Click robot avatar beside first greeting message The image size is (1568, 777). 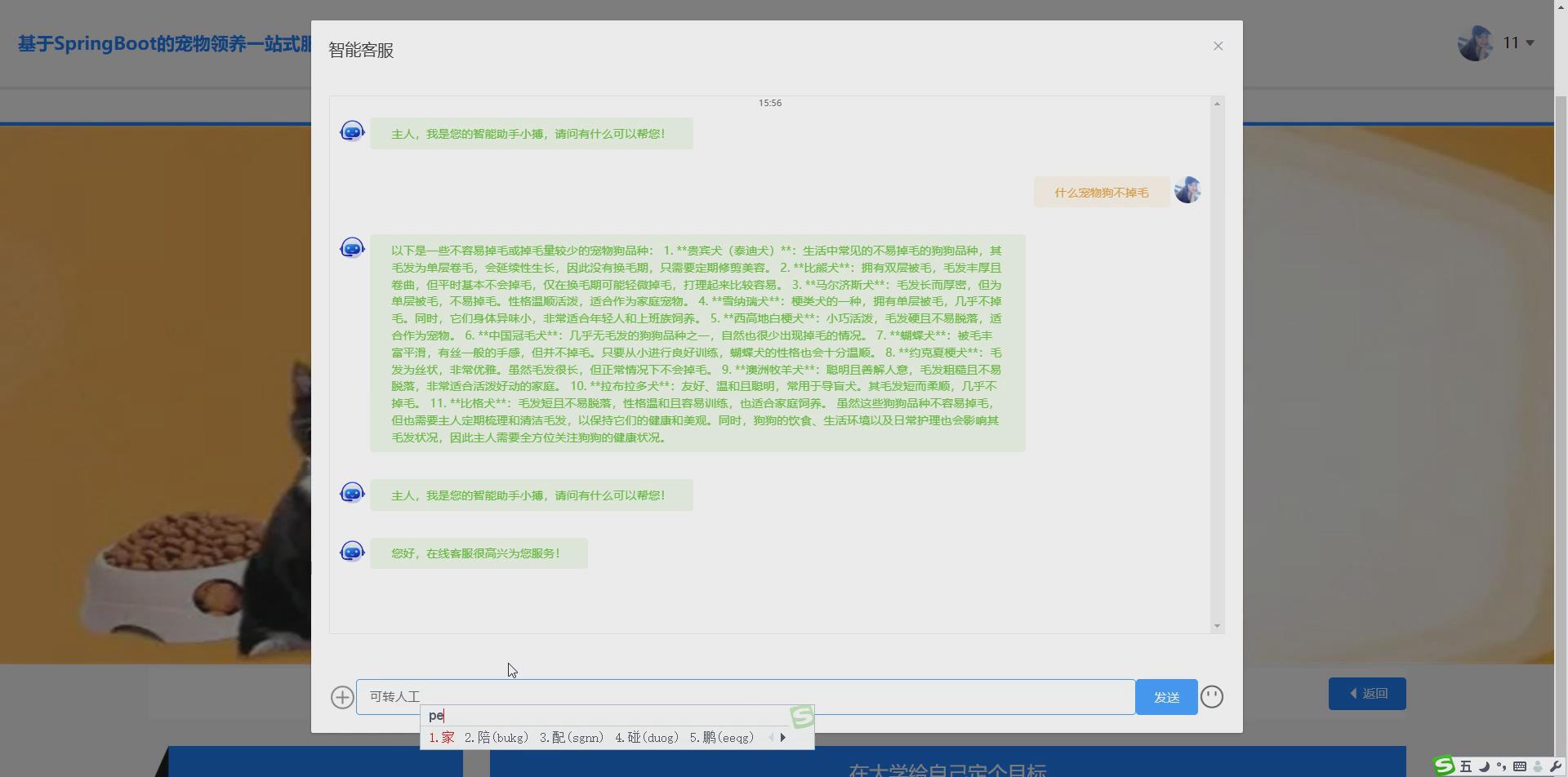coord(352,131)
